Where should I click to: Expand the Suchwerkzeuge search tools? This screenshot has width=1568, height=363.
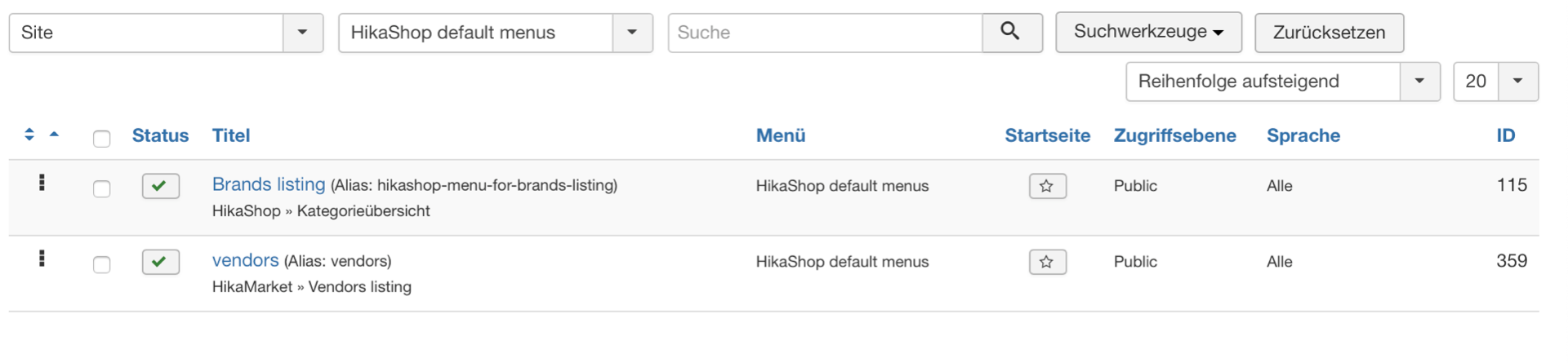(x=1147, y=32)
